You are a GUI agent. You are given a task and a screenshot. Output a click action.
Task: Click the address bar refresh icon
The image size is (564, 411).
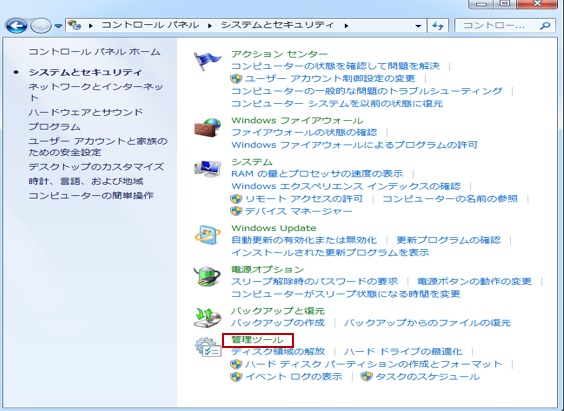point(438,26)
